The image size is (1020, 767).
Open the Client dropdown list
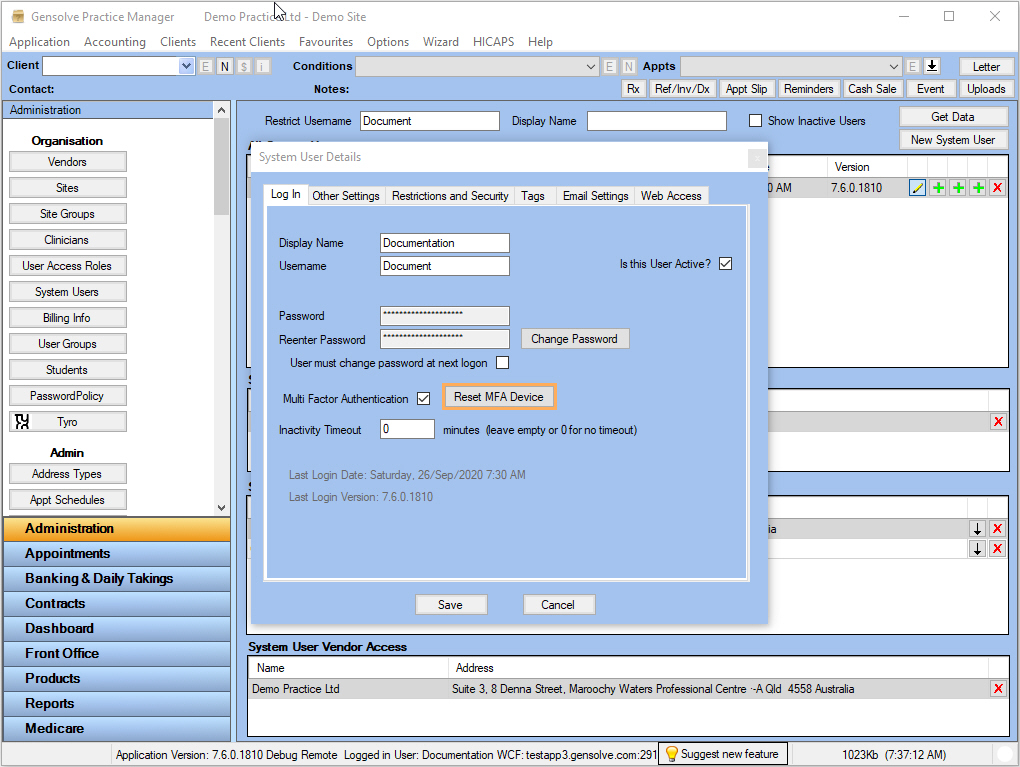pyautogui.click(x=186, y=66)
